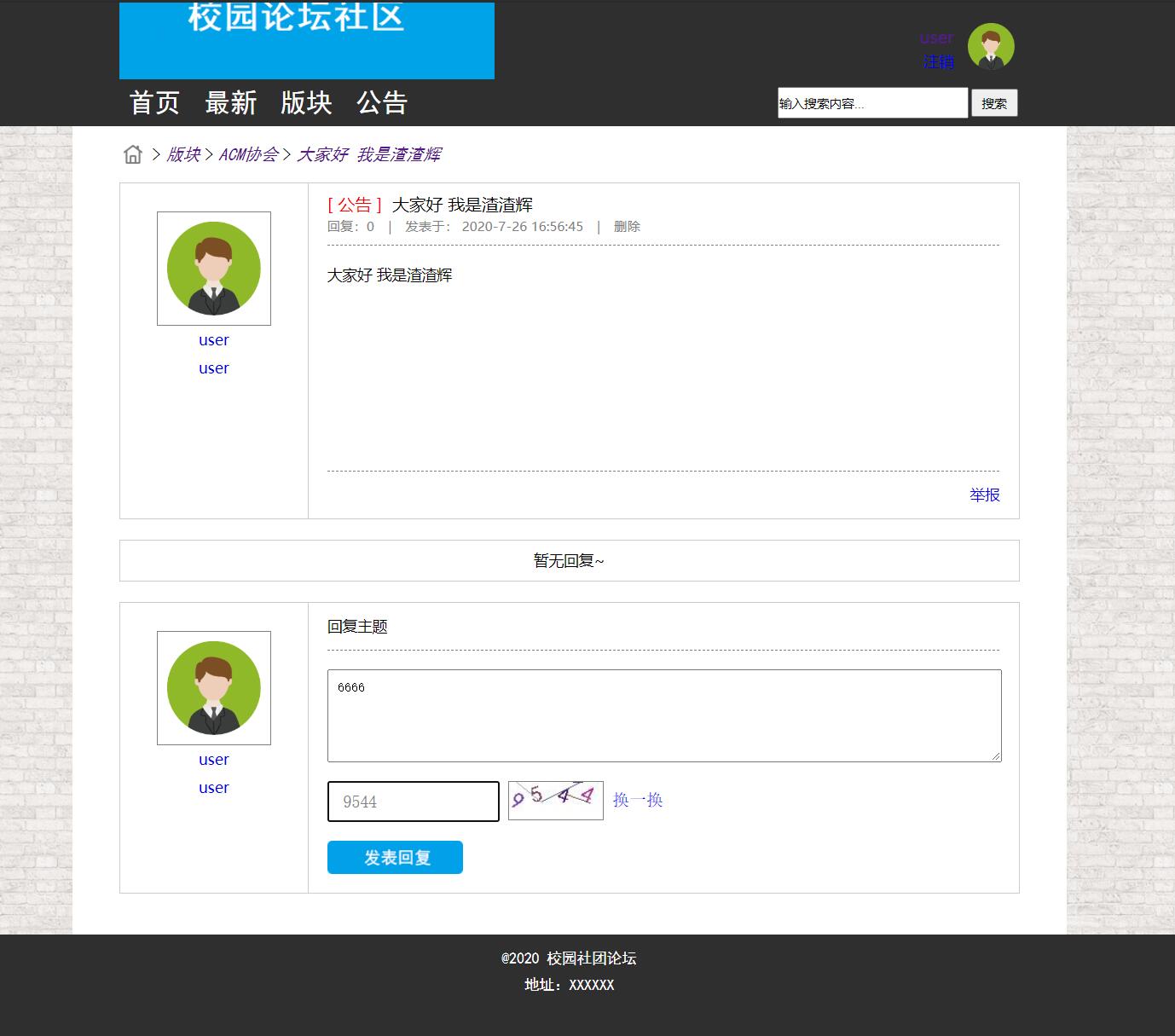Screen dimensions: 1175x1036
Task: Open the 公告 menu item
Action: 383,103
